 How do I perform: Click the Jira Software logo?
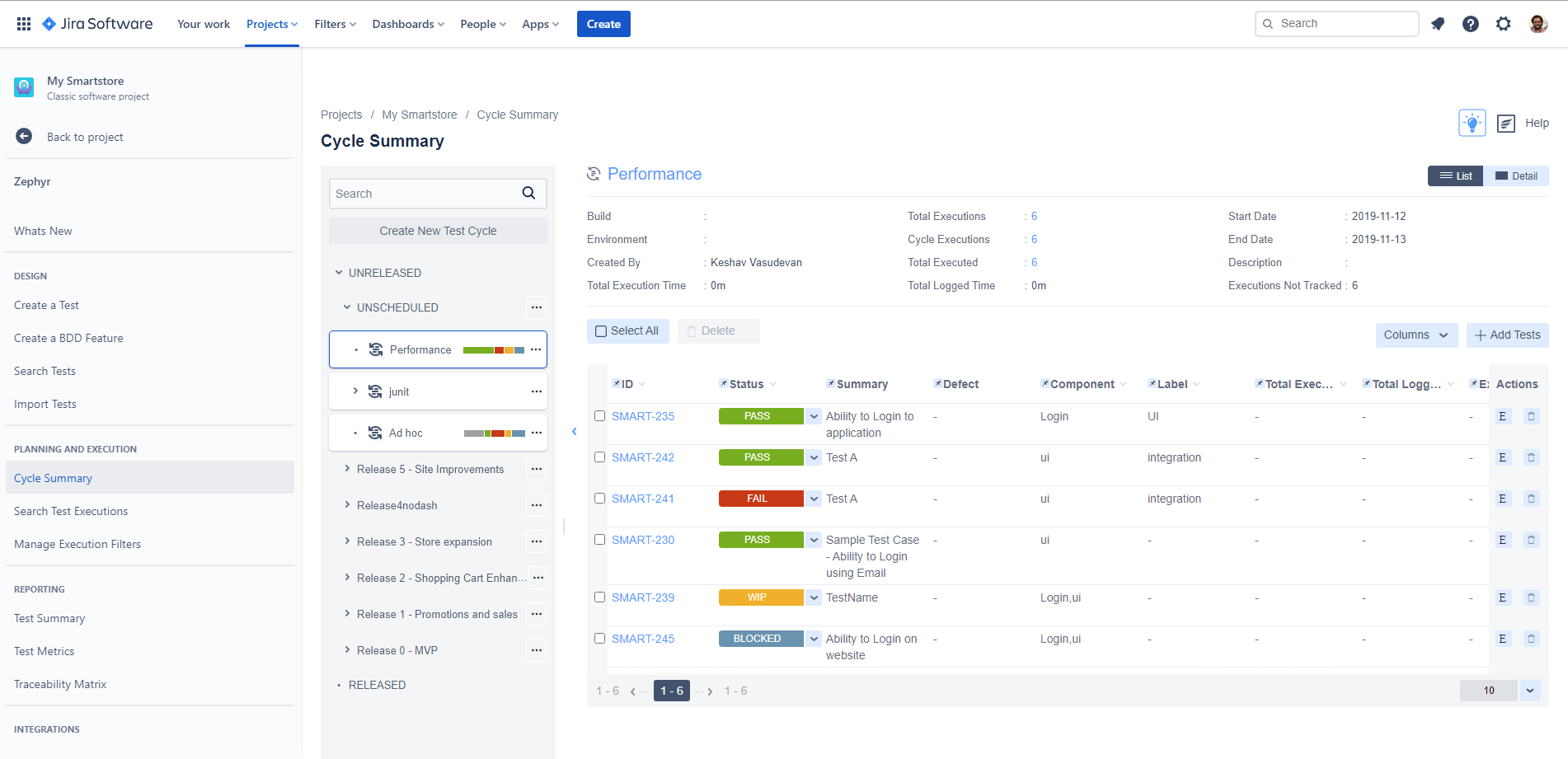click(97, 24)
